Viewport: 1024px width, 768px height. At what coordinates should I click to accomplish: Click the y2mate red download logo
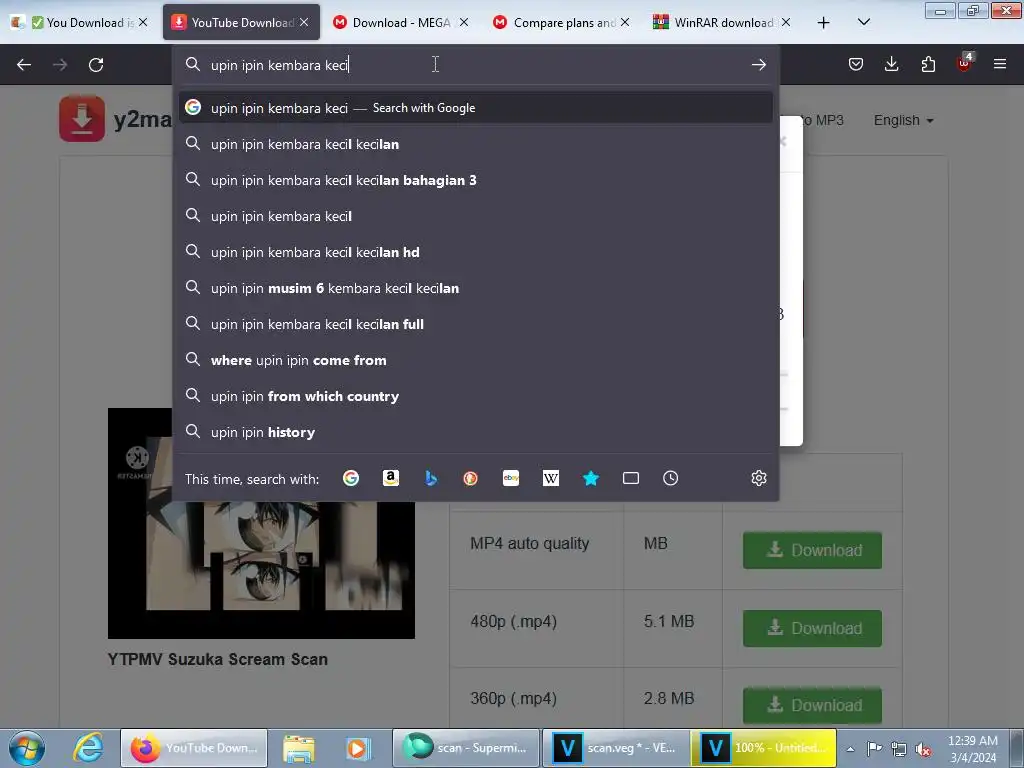[82, 119]
